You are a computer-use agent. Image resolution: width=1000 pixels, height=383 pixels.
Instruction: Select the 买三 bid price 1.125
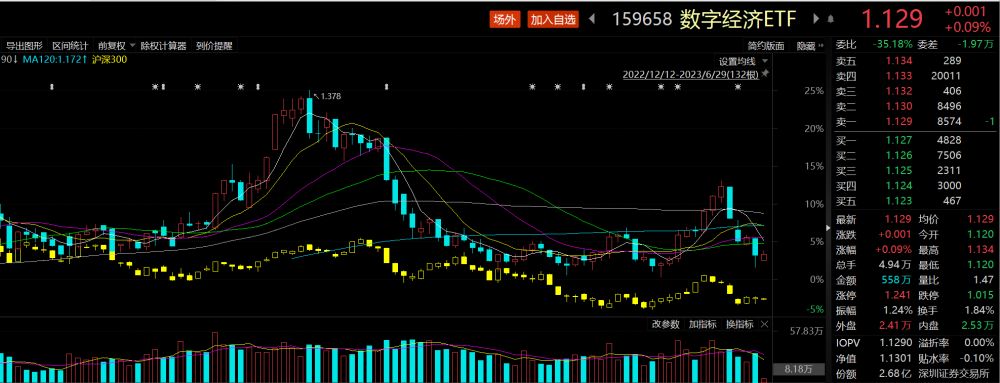coord(900,171)
